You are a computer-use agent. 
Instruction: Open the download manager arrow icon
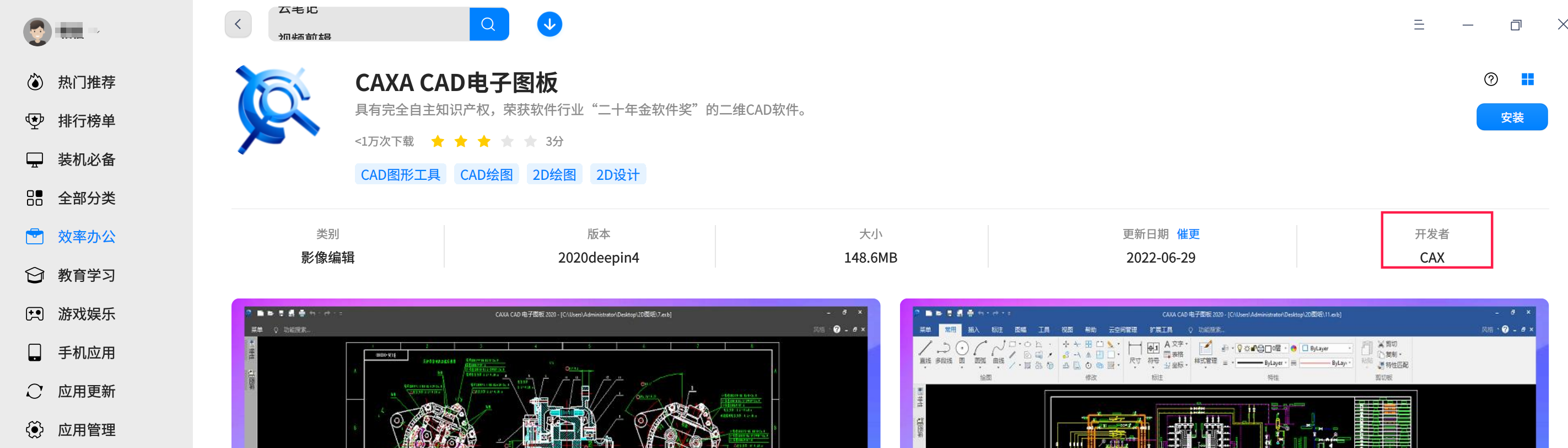(549, 24)
